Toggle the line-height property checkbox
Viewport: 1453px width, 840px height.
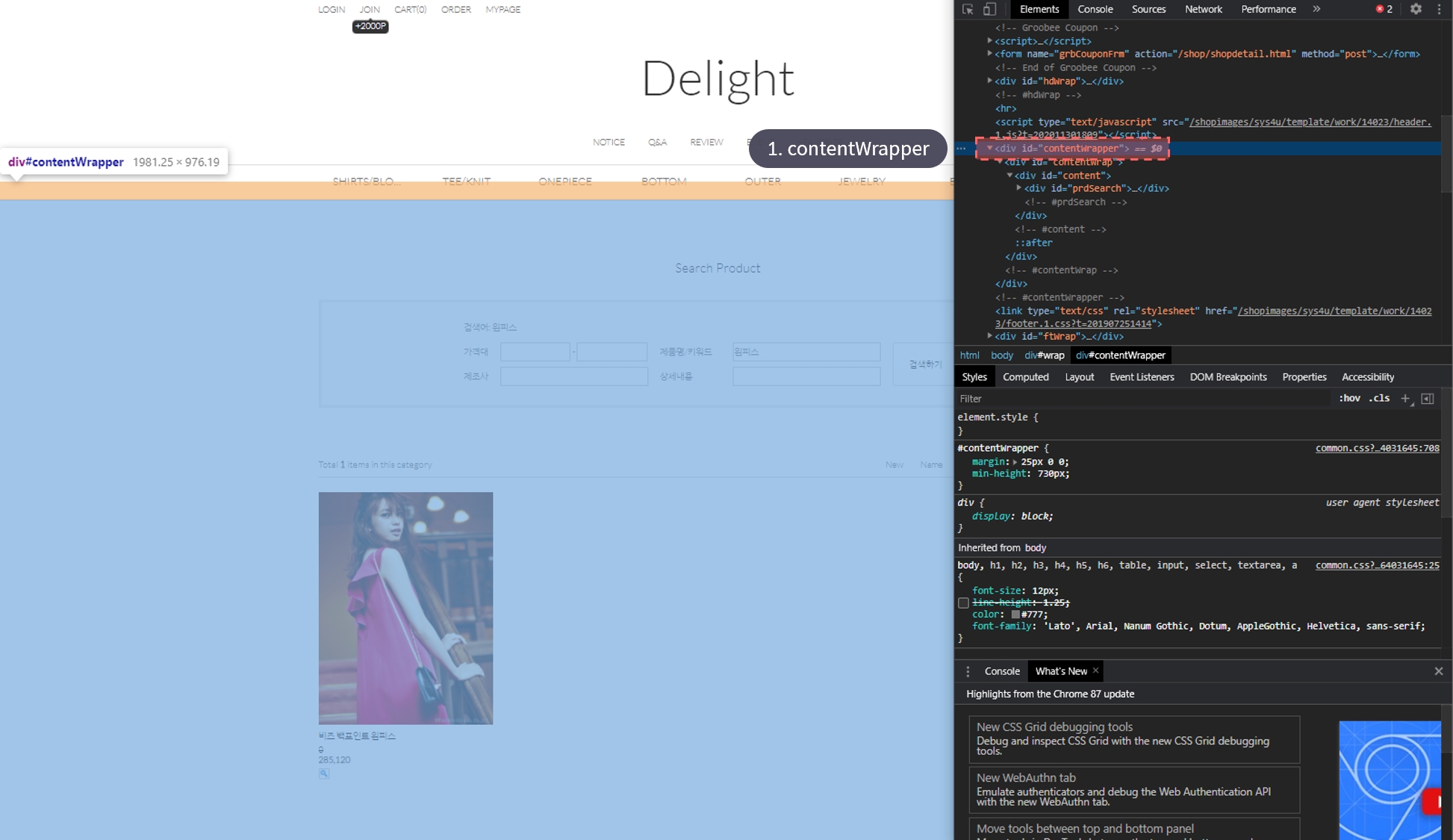point(963,603)
